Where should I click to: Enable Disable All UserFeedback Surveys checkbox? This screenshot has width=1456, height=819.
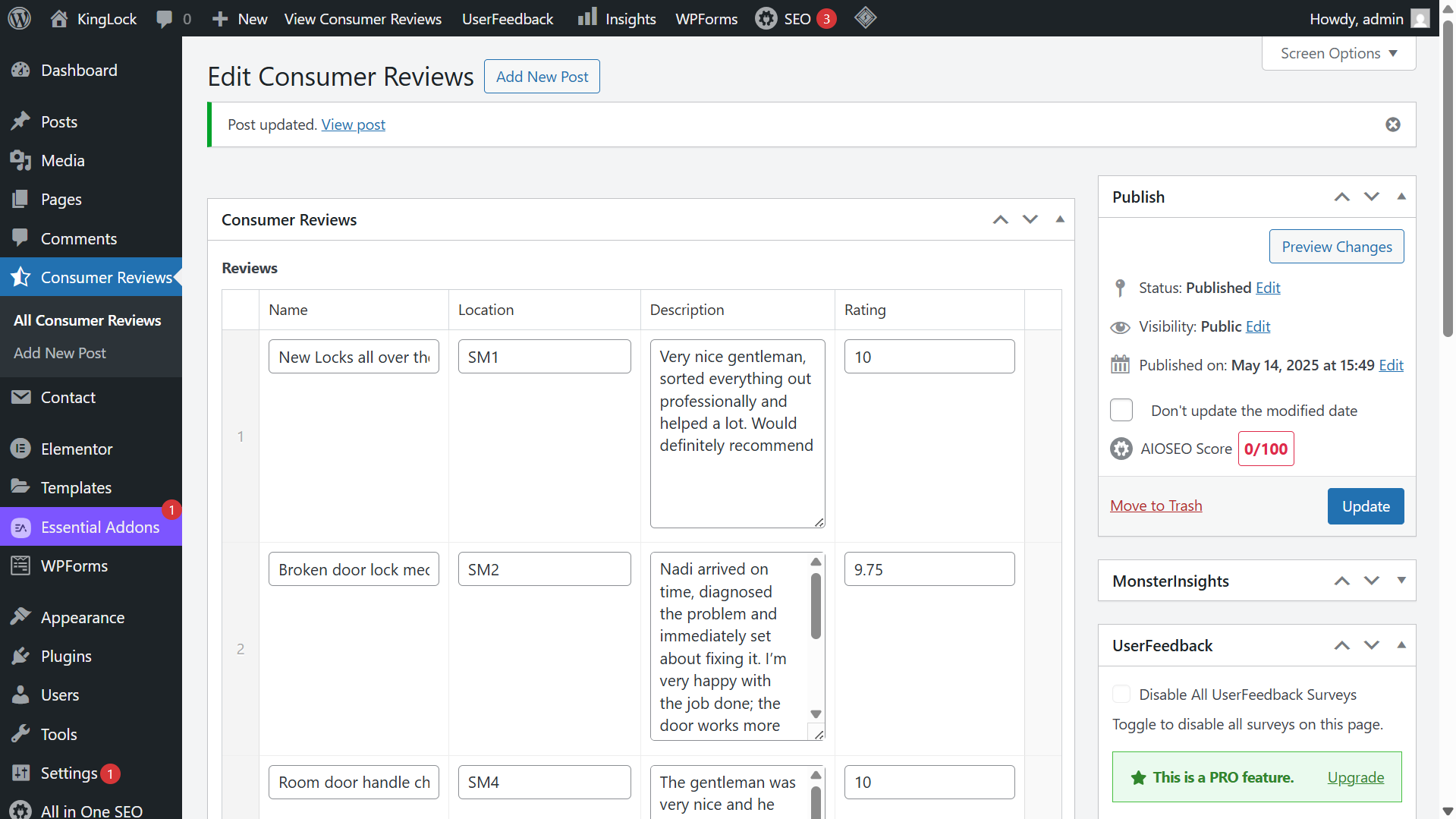(x=1121, y=695)
